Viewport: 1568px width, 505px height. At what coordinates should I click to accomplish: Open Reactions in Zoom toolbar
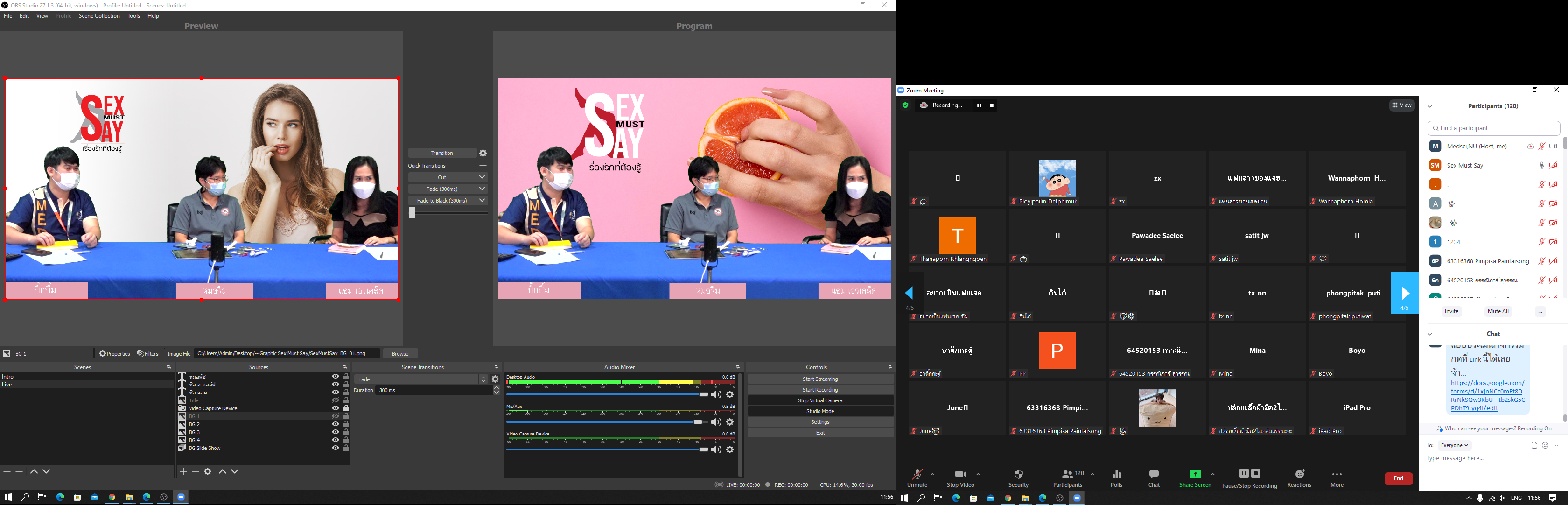pyautogui.click(x=1299, y=478)
